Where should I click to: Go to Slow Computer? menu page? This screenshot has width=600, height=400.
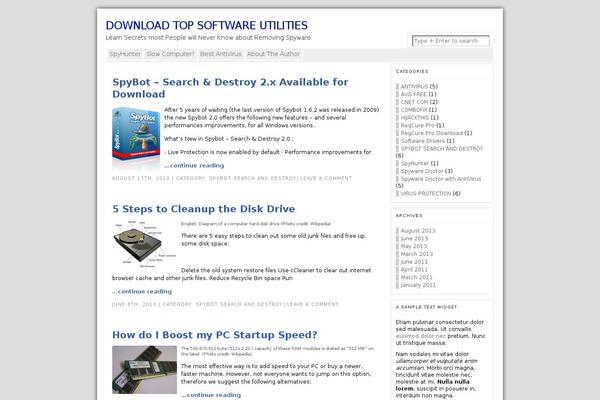click(170, 54)
